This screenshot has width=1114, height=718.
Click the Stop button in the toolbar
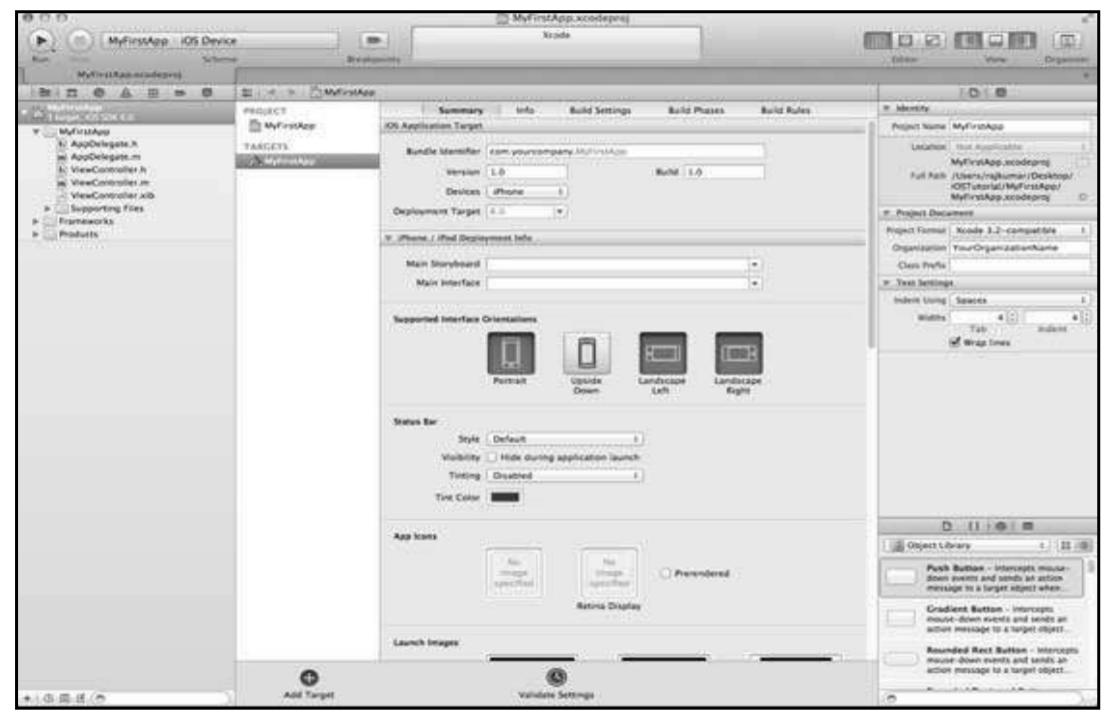point(80,40)
